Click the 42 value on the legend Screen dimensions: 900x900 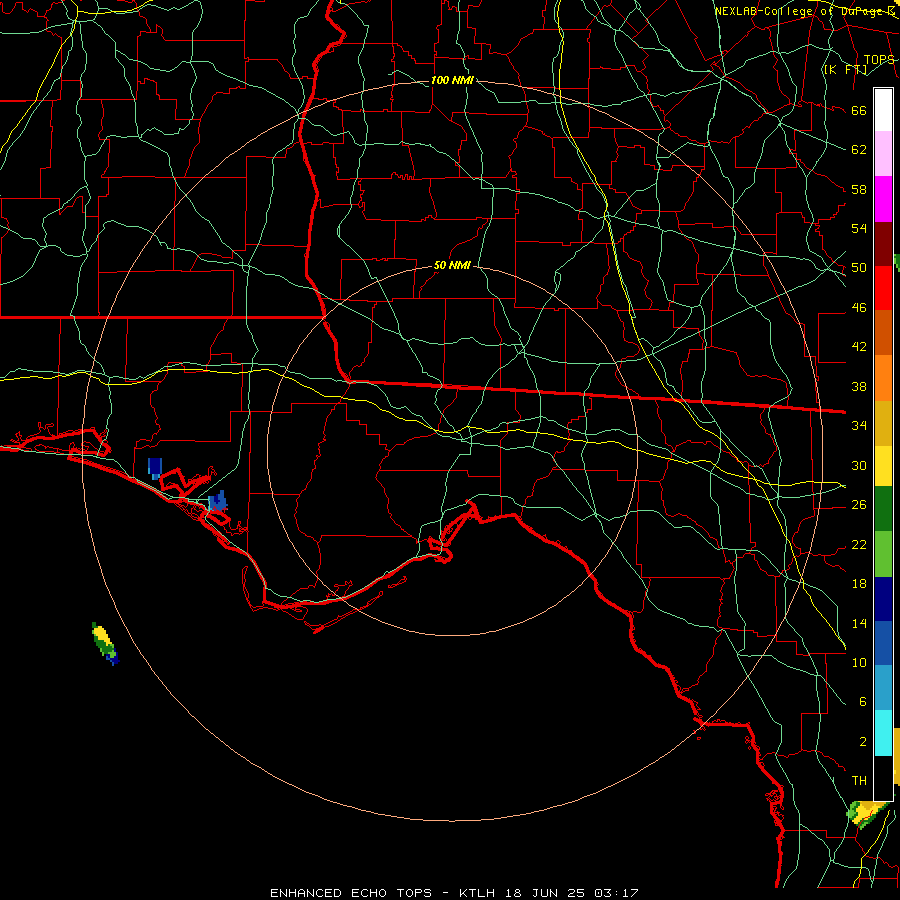tap(859, 347)
